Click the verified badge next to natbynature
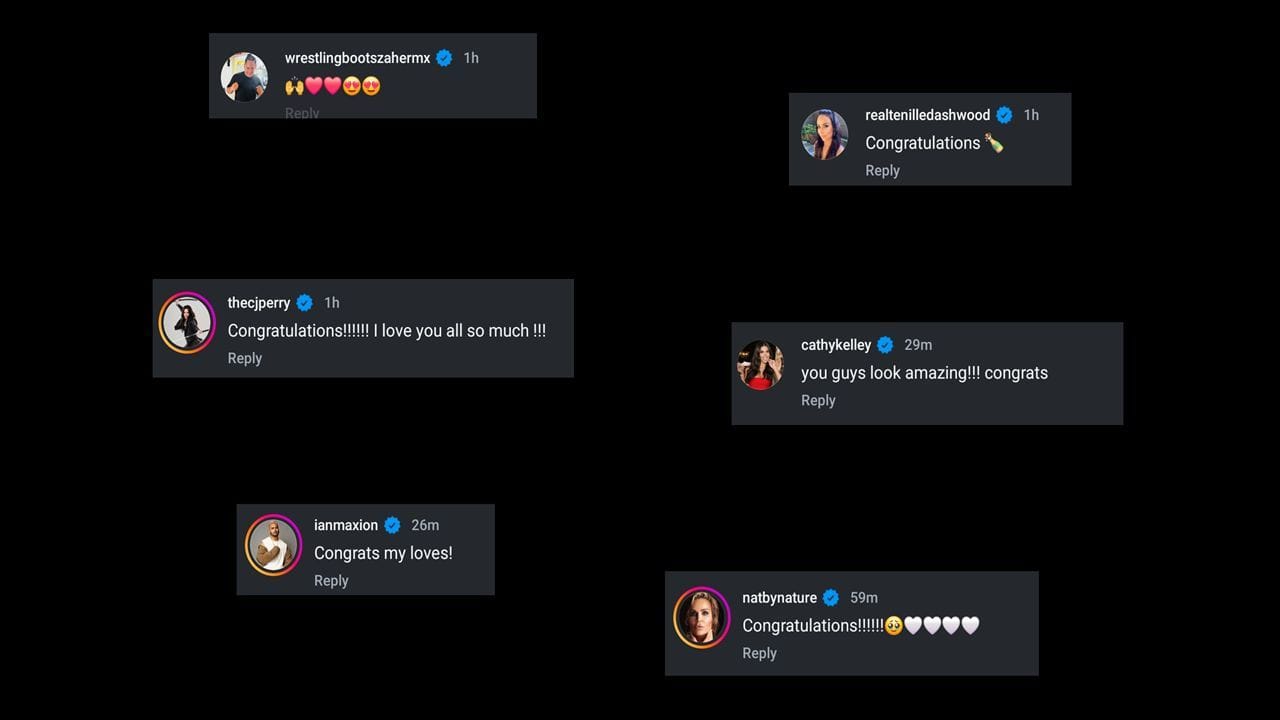 (831, 597)
